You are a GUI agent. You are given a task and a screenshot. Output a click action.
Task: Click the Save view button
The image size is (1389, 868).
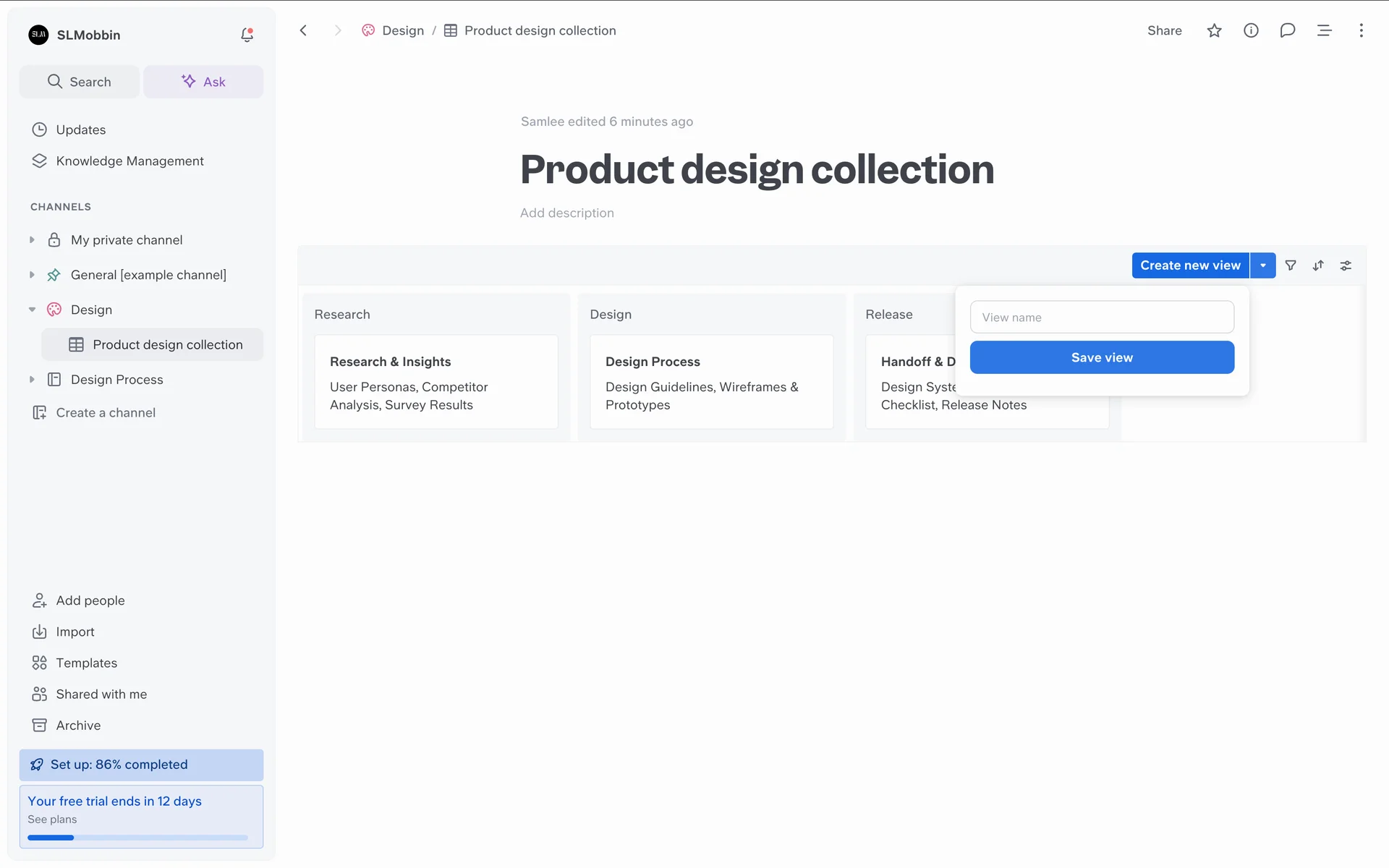(x=1102, y=357)
